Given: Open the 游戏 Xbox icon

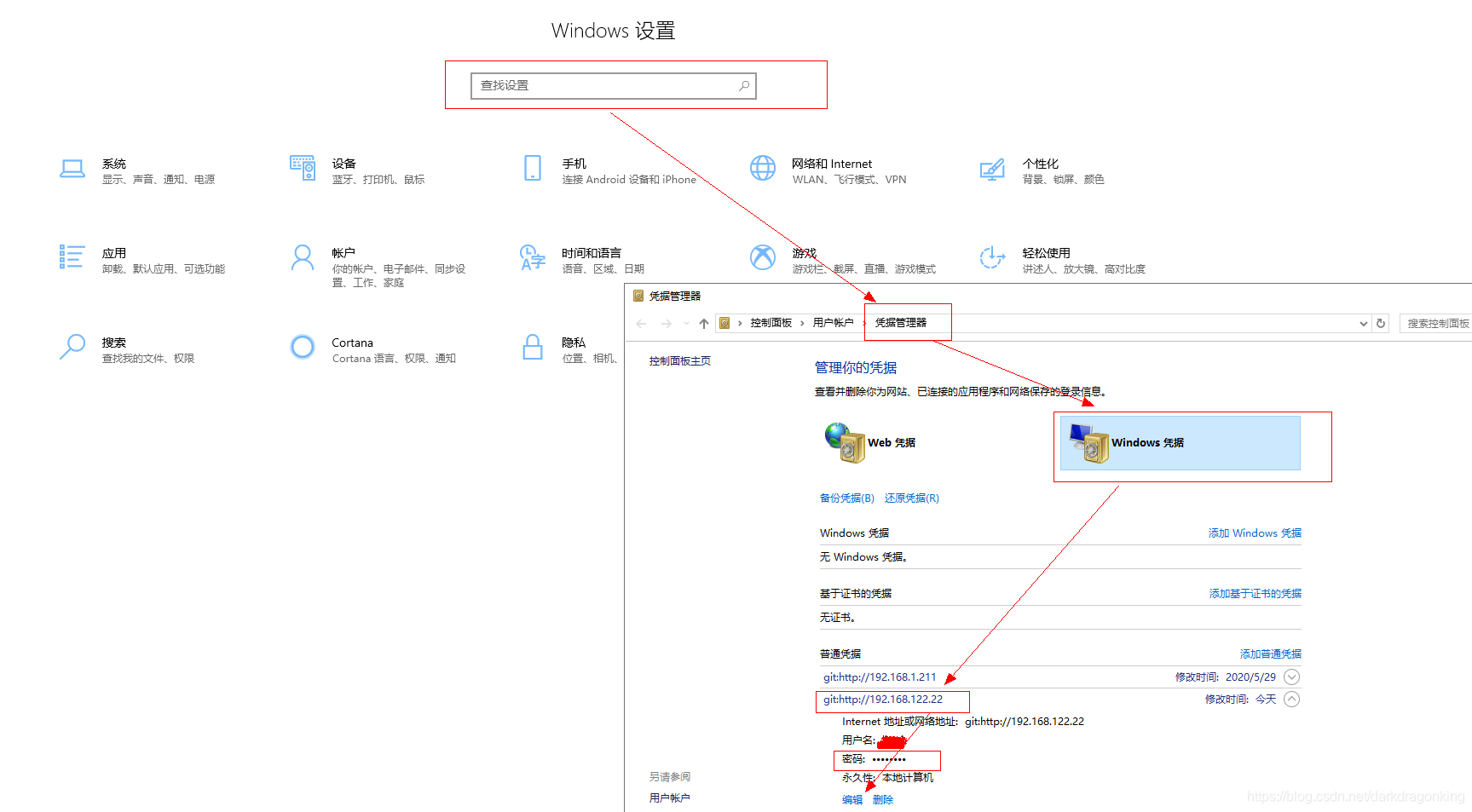Looking at the screenshot, I should 763,257.
